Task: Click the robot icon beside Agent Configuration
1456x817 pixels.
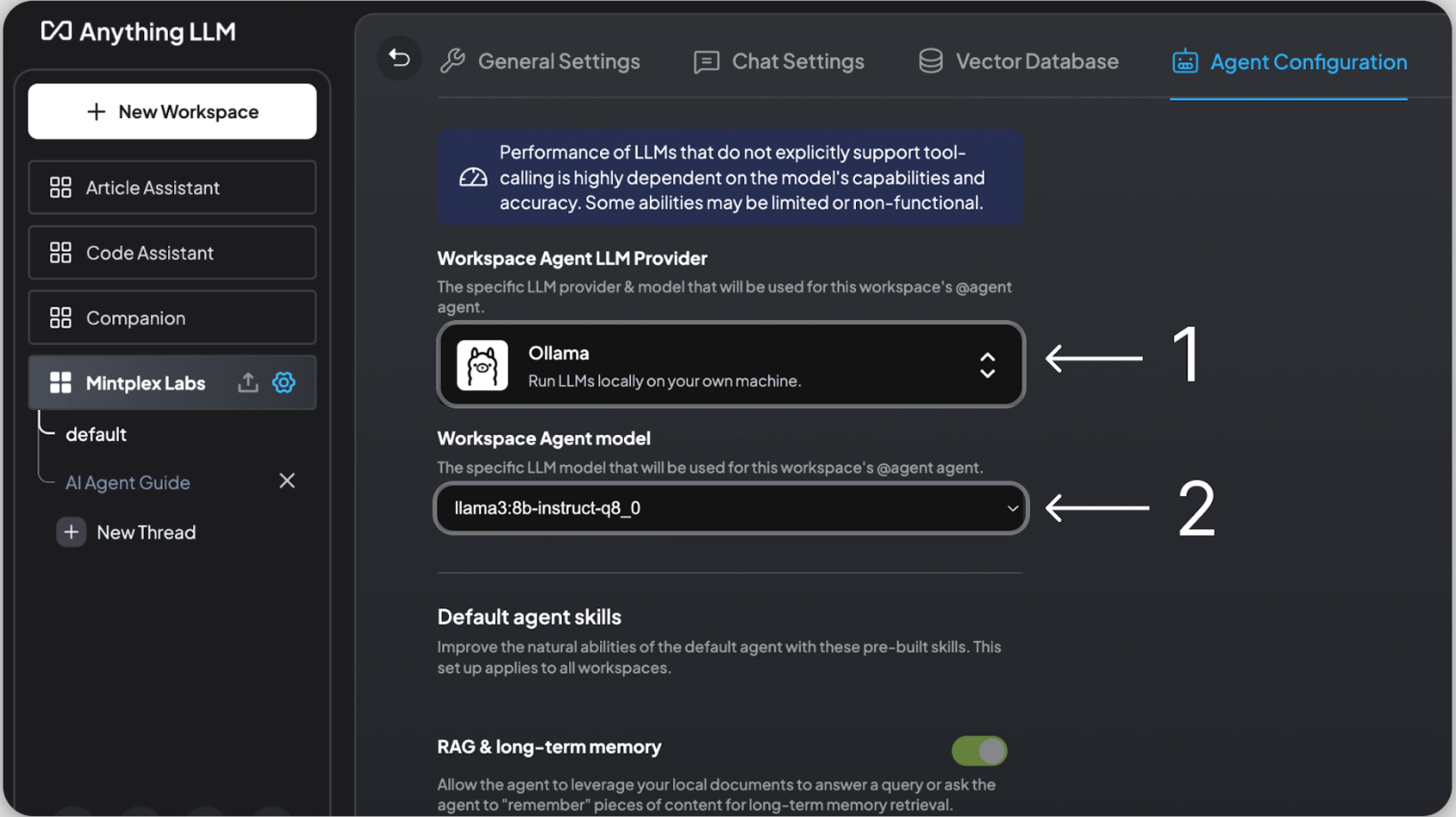Action: point(1185,61)
